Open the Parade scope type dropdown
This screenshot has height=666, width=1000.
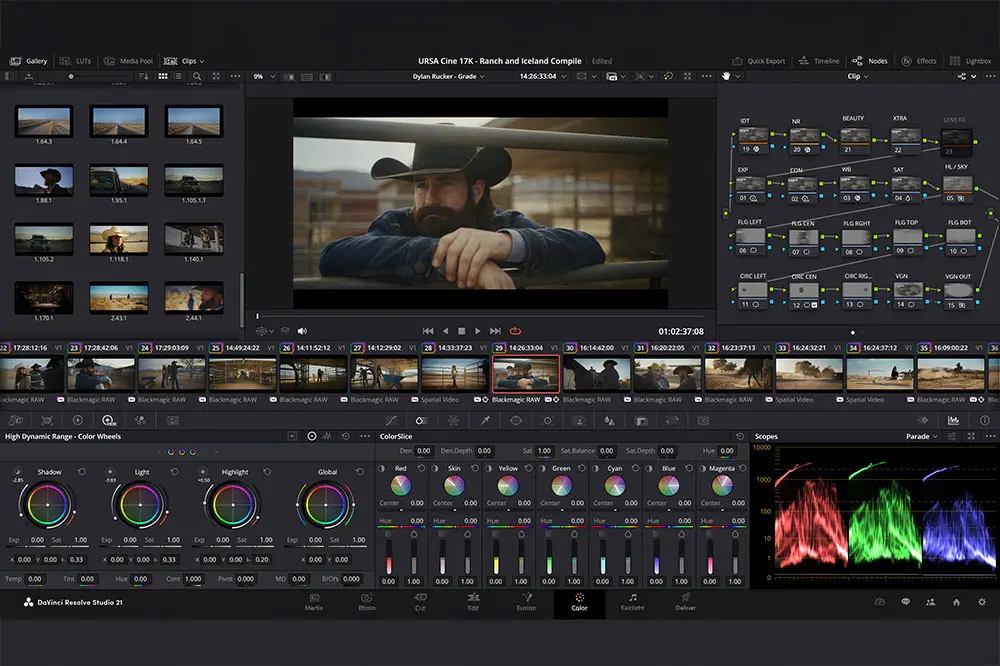(921, 436)
